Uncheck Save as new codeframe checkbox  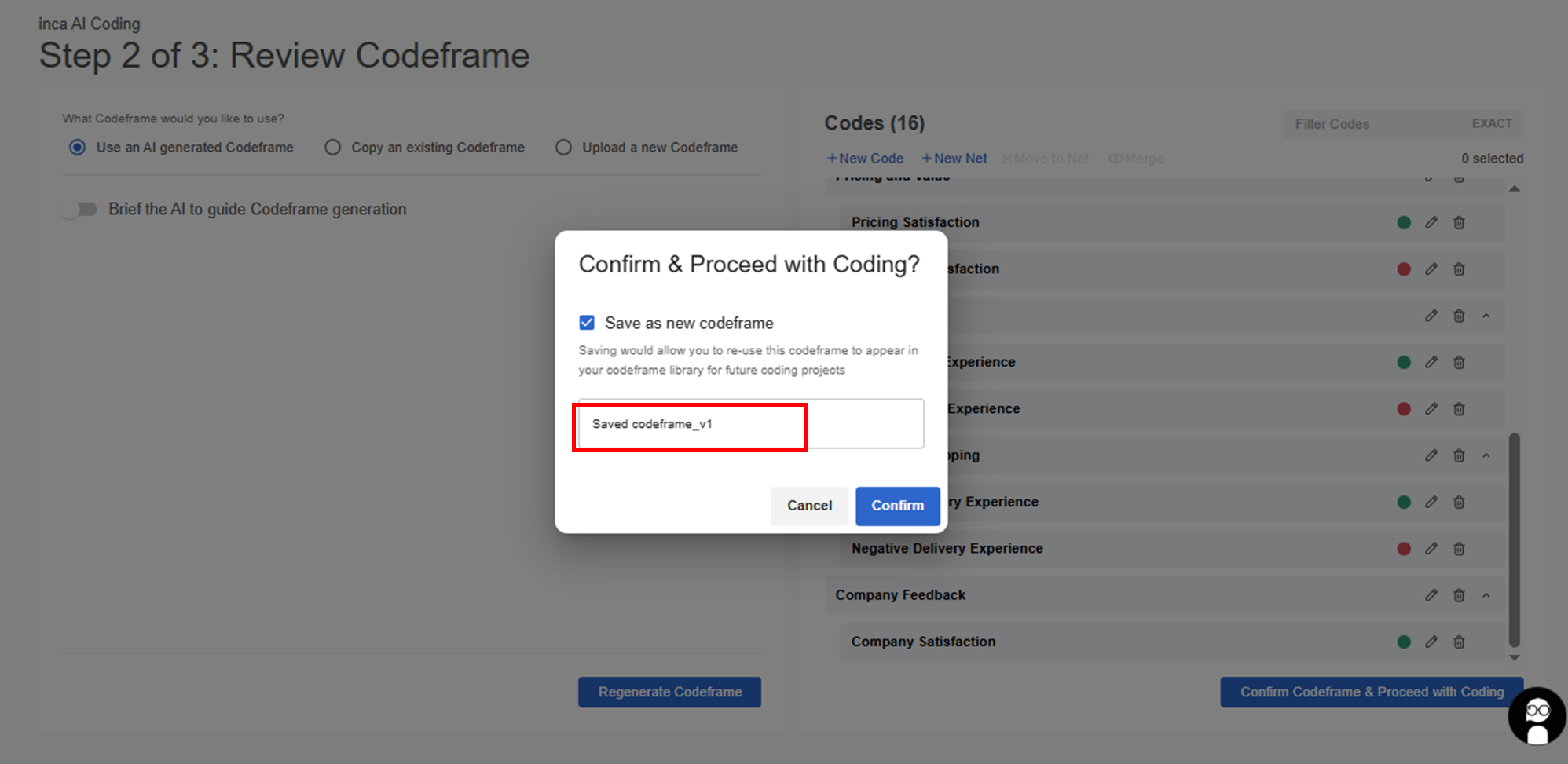click(587, 323)
